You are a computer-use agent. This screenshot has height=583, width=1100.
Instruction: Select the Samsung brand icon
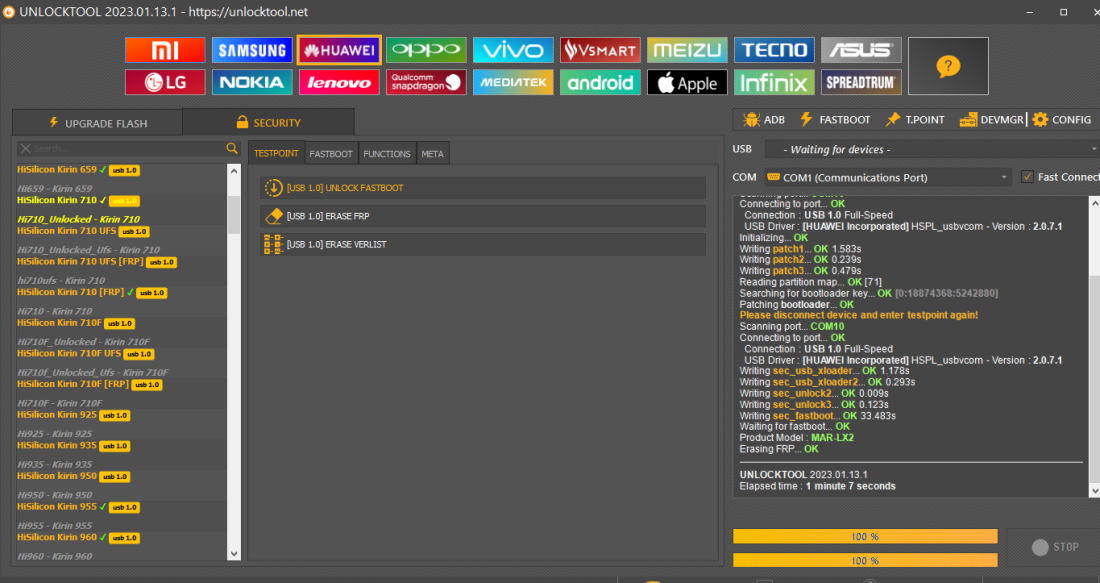252,51
